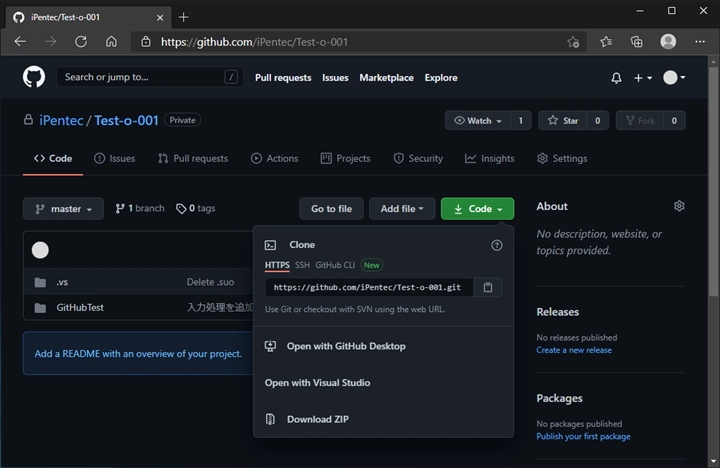Open Explore in top navigation
The image size is (720, 468).
pos(441,78)
